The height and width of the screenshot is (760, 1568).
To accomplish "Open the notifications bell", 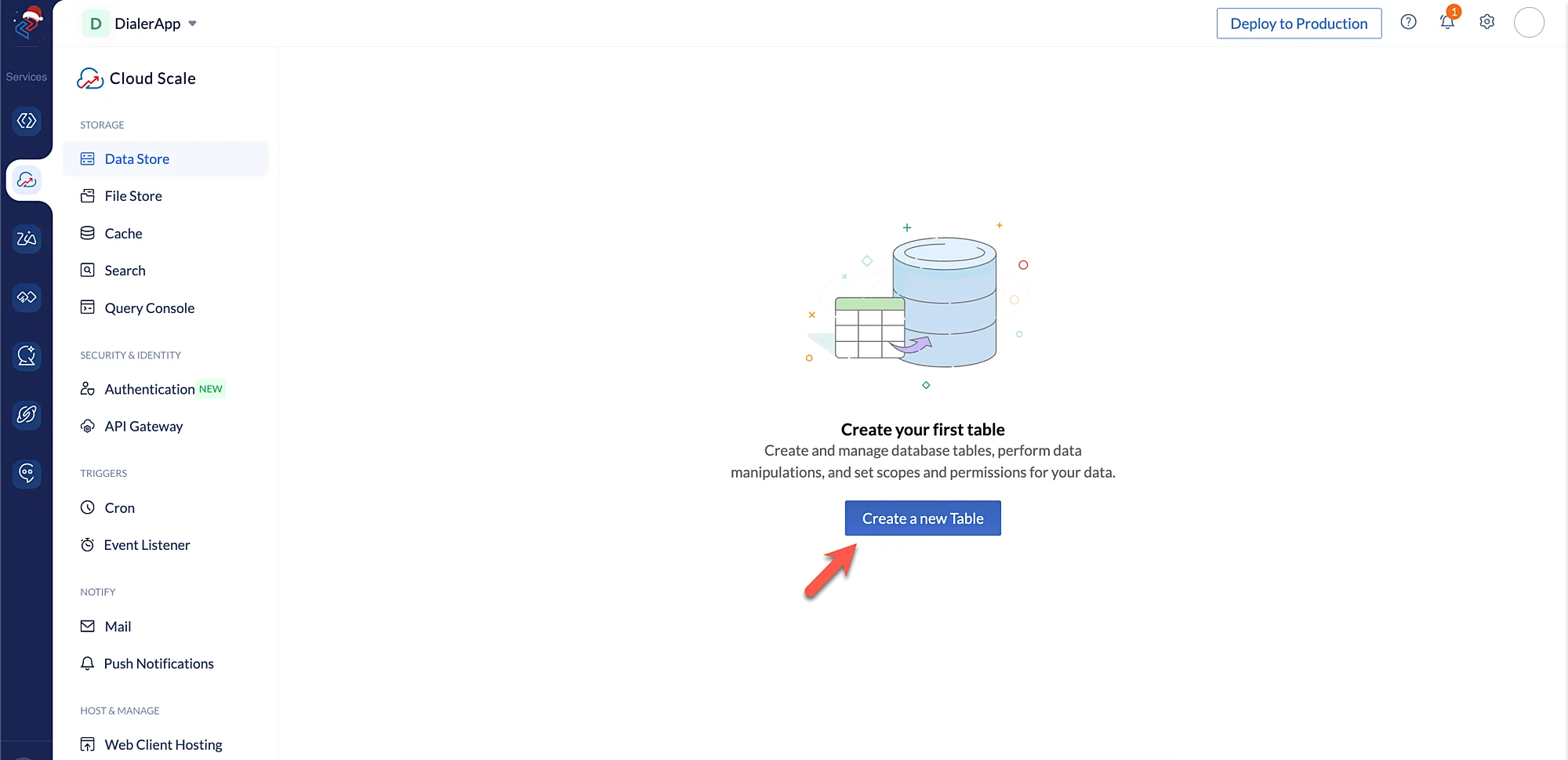I will tap(1447, 22).
